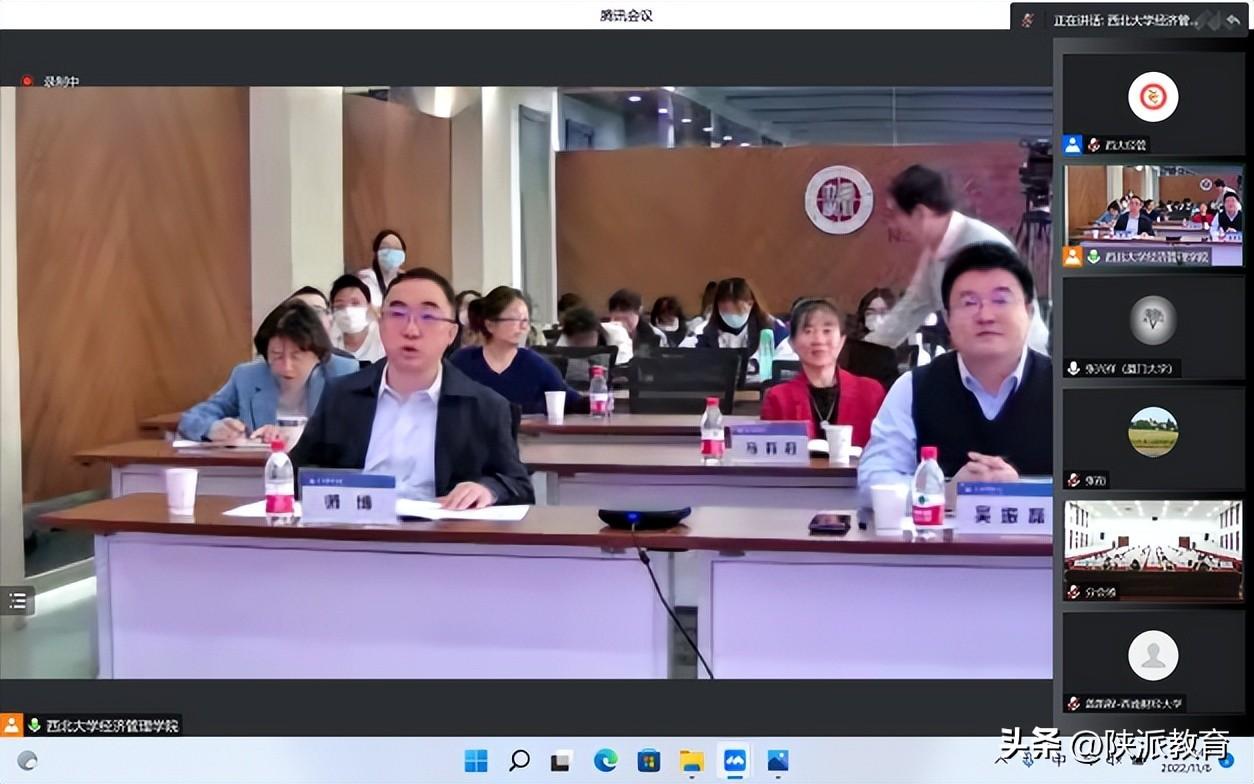
Task: Click the 正在讲话 speaker status bar
Action: [1125, 19]
